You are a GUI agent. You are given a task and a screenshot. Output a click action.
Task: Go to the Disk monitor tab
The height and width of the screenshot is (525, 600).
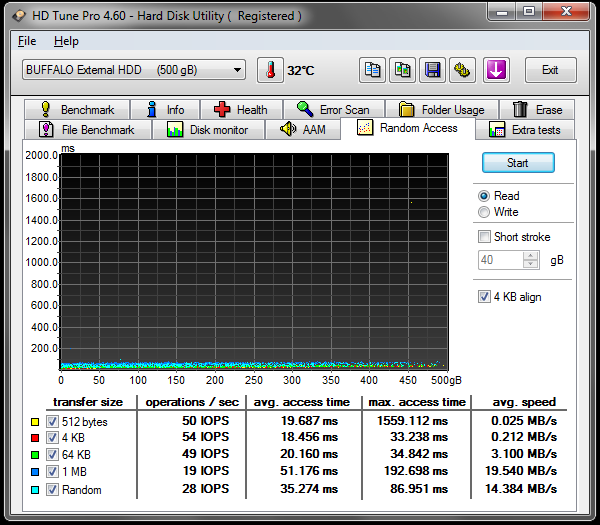click(208, 130)
